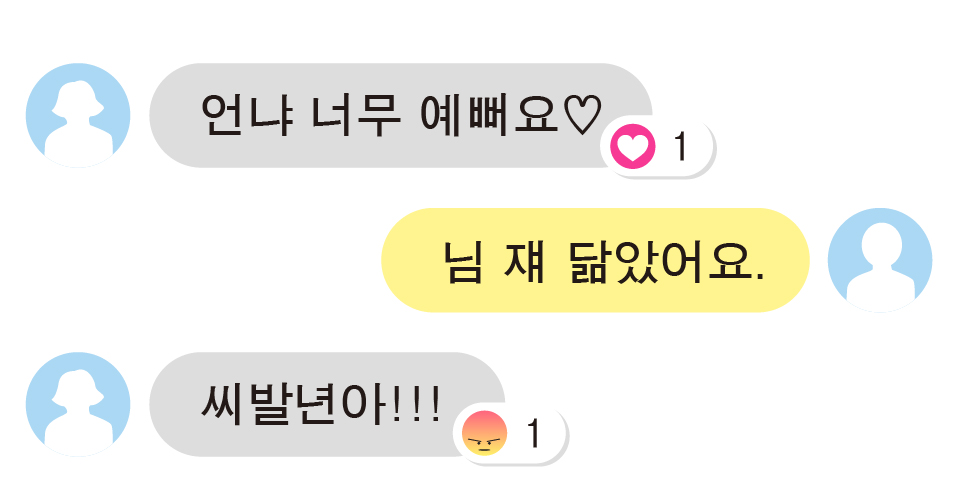Click the angry face reaction emoji
962x497 pixels.
pyautogui.click(x=484, y=434)
